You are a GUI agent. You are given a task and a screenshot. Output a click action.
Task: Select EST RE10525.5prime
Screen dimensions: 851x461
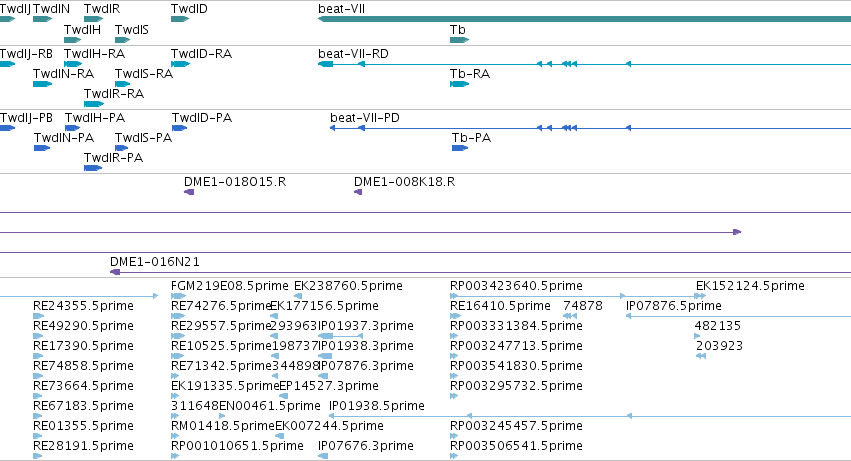pyautogui.click(x=221, y=346)
